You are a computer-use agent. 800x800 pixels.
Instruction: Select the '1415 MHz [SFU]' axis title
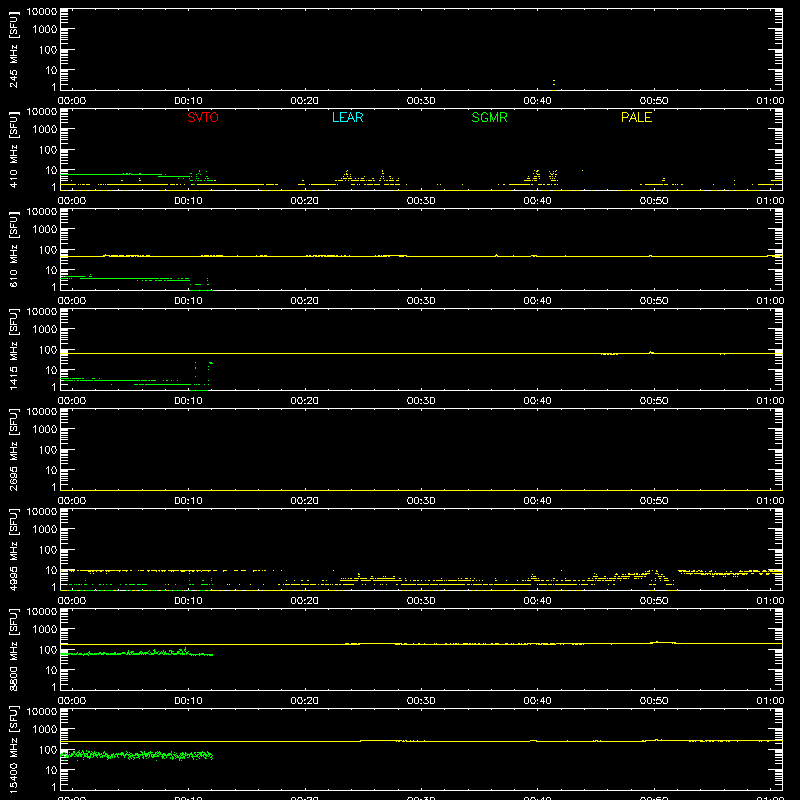point(13,349)
